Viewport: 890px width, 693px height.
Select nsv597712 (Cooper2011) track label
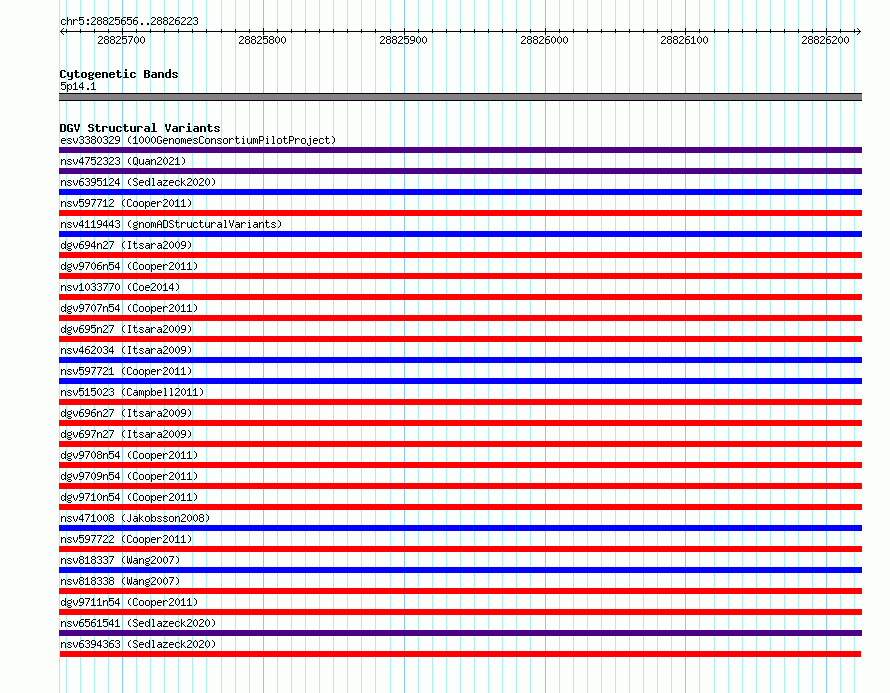click(x=126, y=203)
